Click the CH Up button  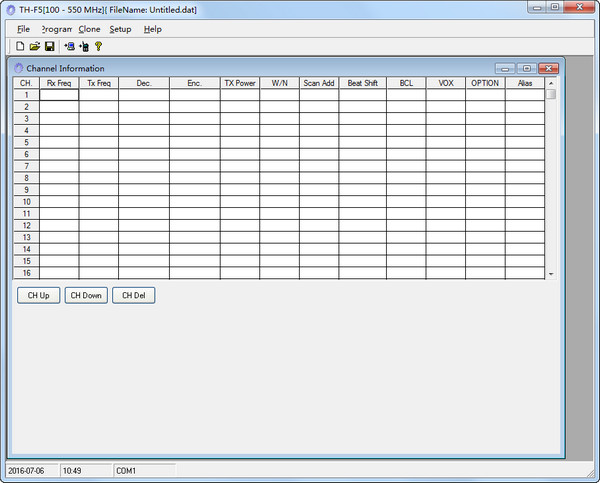click(39, 295)
